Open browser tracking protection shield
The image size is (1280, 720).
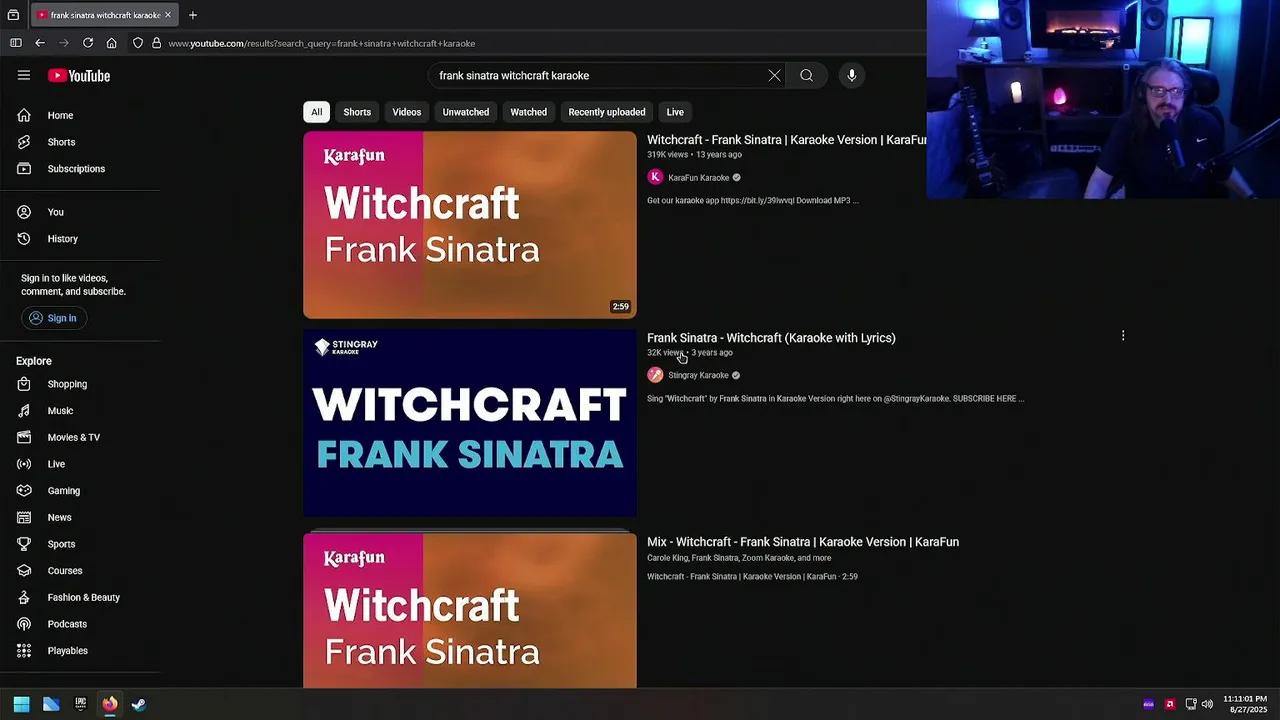click(138, 43)
